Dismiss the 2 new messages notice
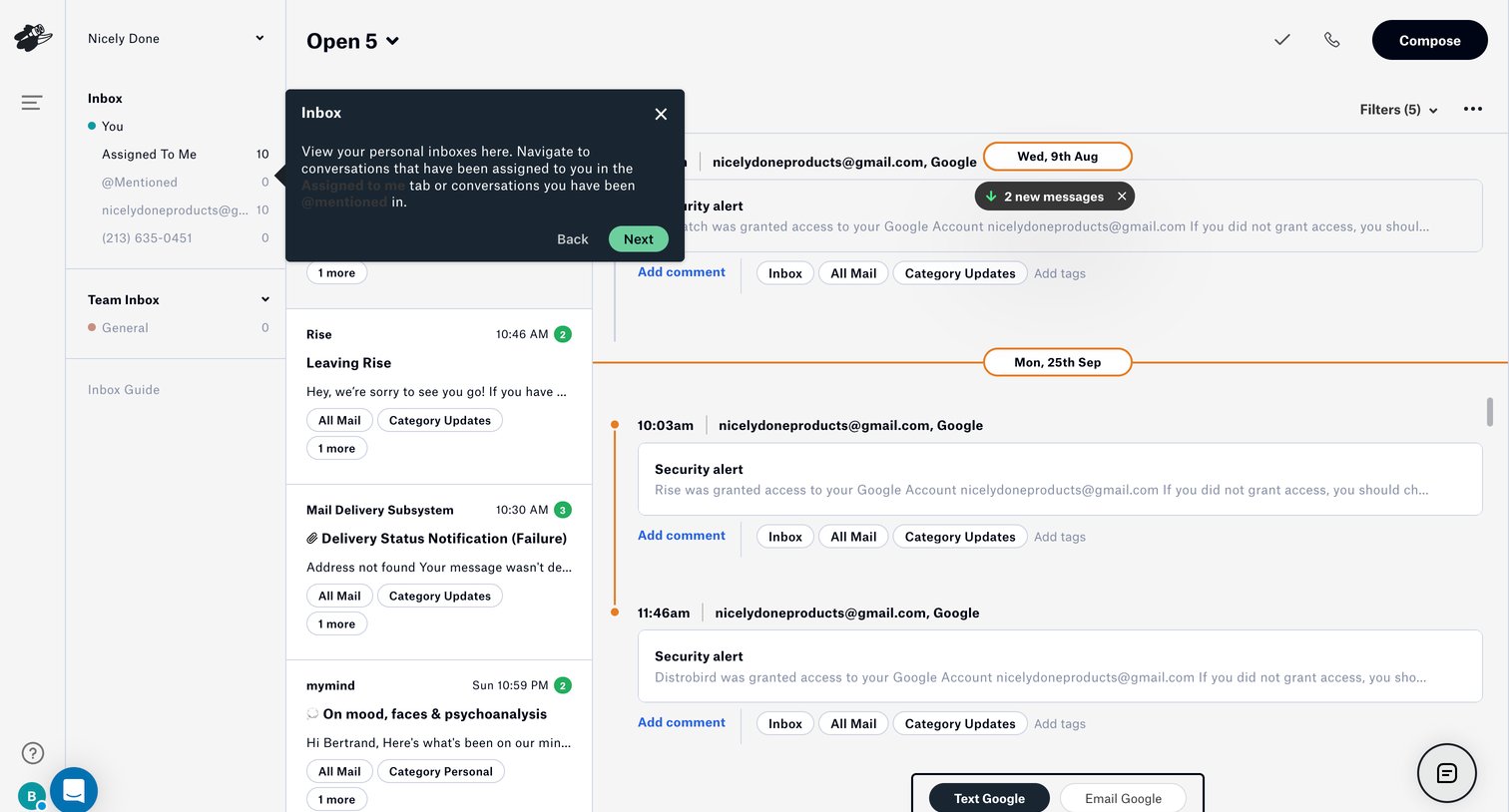Image resolution: width=1509 pixels, height=812 pixels. (1122, 197)
